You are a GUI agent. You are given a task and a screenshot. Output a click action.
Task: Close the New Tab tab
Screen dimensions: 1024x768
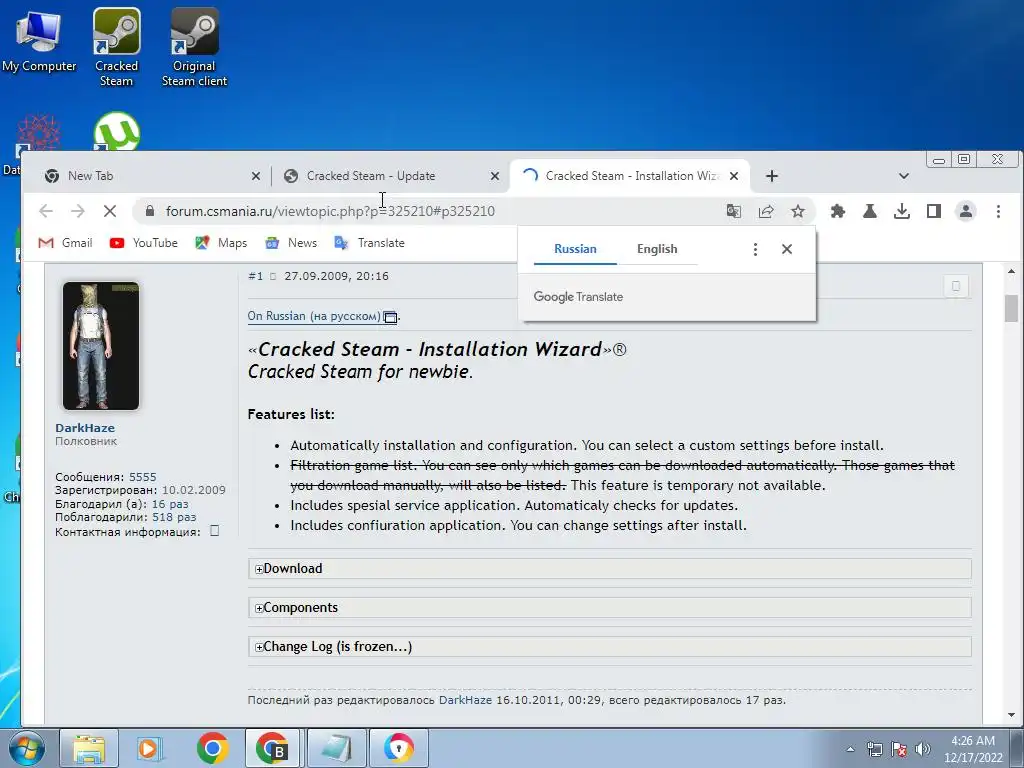coord(255,176)
